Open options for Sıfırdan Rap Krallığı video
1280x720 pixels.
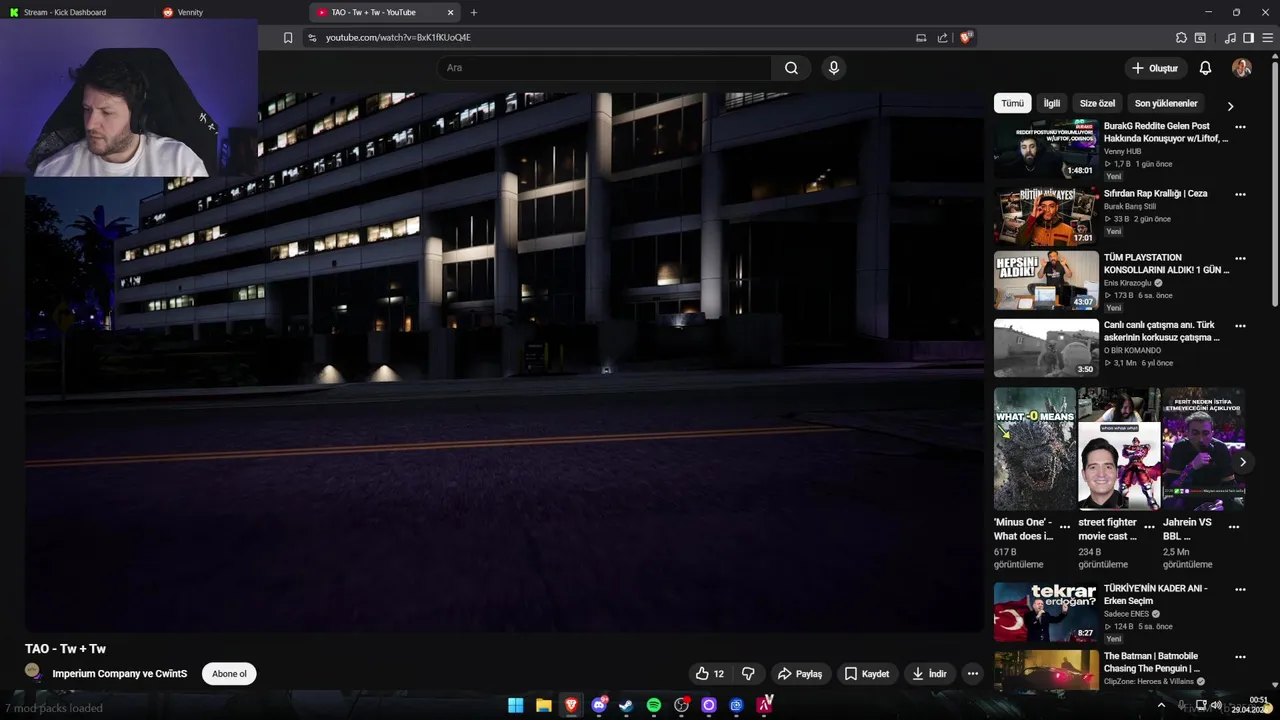(x=1240, y=194)
